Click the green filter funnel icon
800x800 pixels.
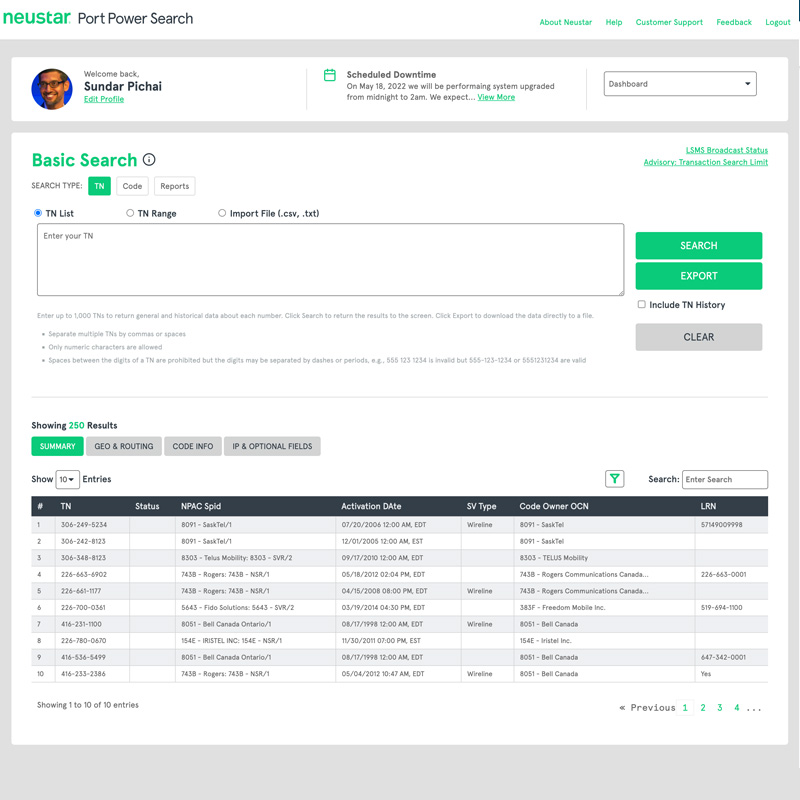tap(615, 479)
